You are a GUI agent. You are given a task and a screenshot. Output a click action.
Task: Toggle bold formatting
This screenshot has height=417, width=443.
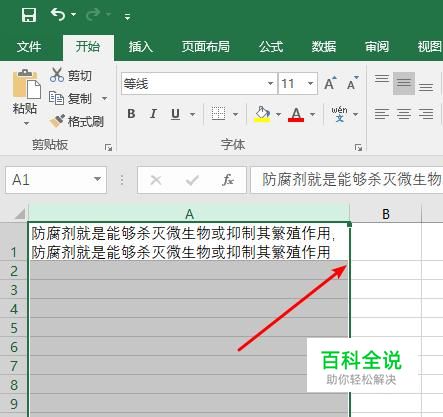(131, 114)
